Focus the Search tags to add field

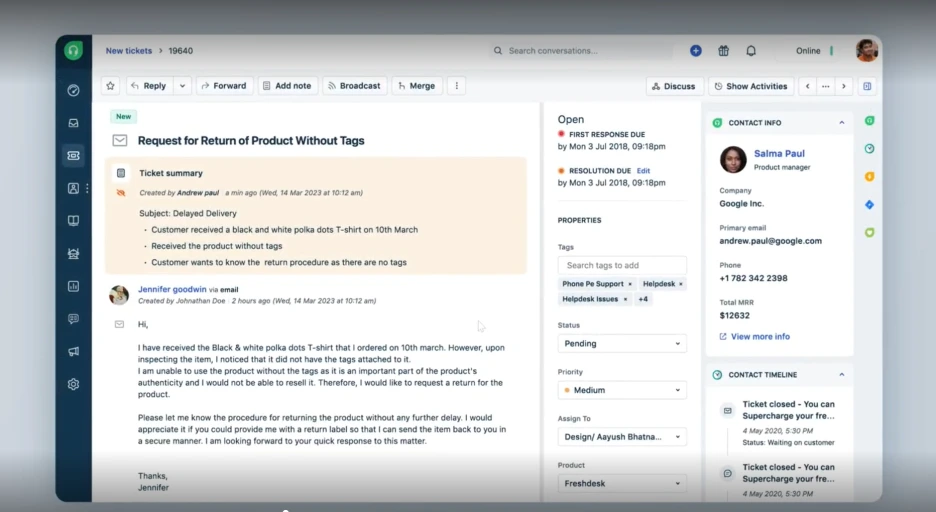pyautogui.click(x=622, y=265)
